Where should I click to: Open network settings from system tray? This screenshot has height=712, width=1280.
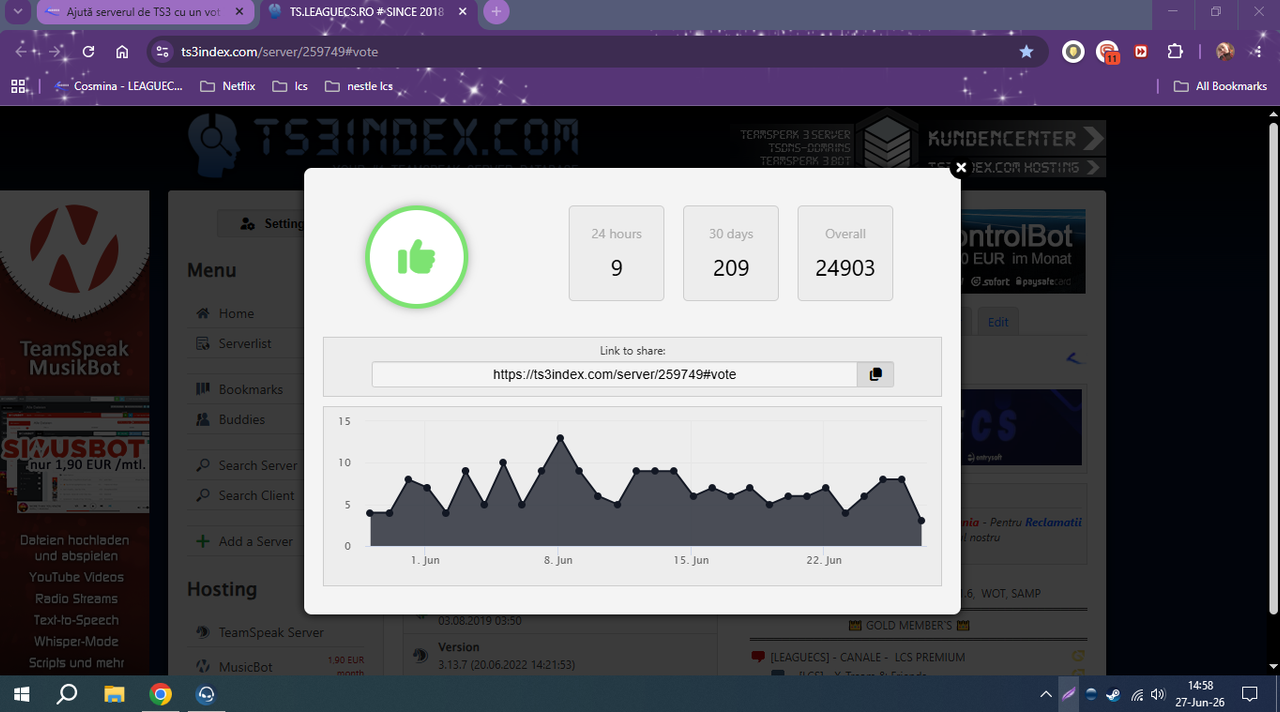click(1136, 694)
